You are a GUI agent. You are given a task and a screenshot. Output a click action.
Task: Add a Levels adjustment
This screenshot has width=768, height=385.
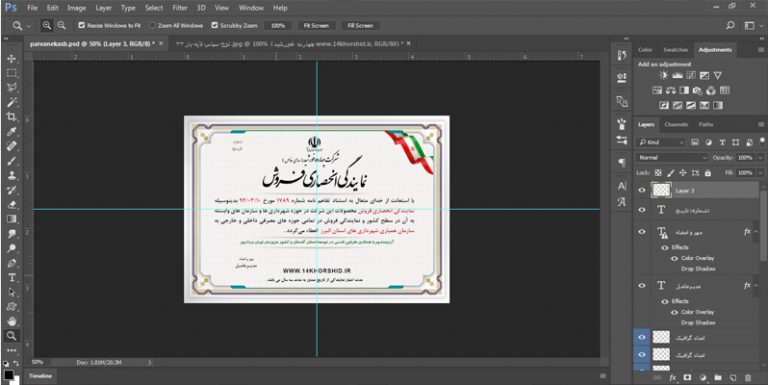coord(677,75)
